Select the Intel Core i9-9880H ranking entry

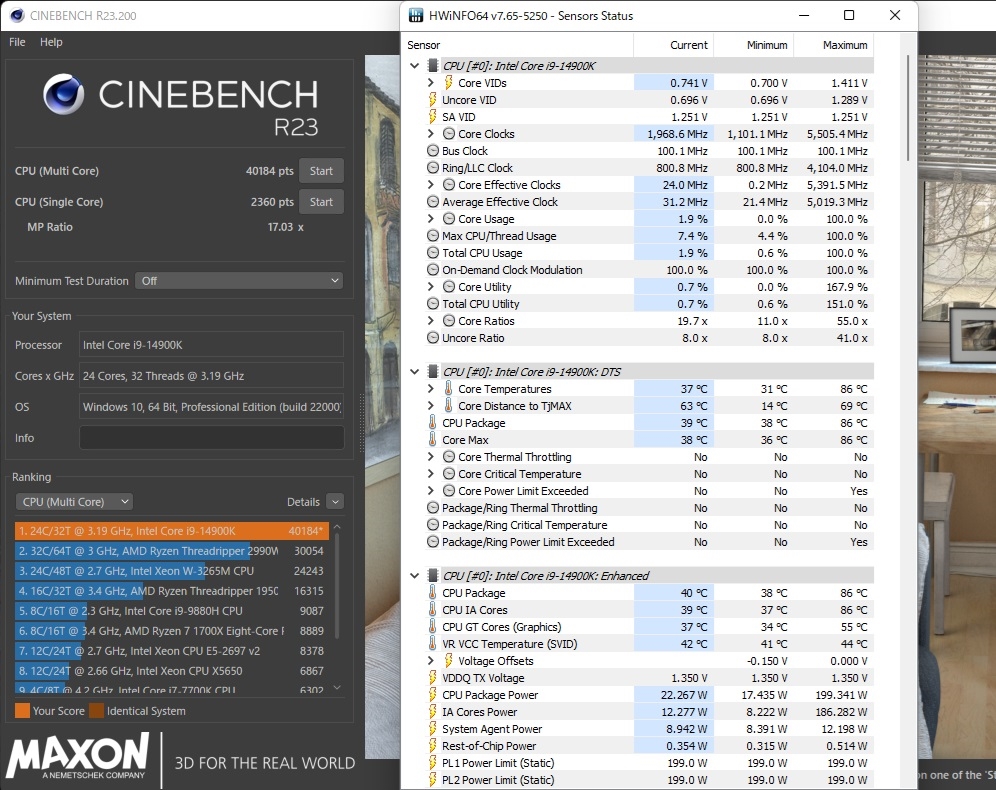[172, 611]
